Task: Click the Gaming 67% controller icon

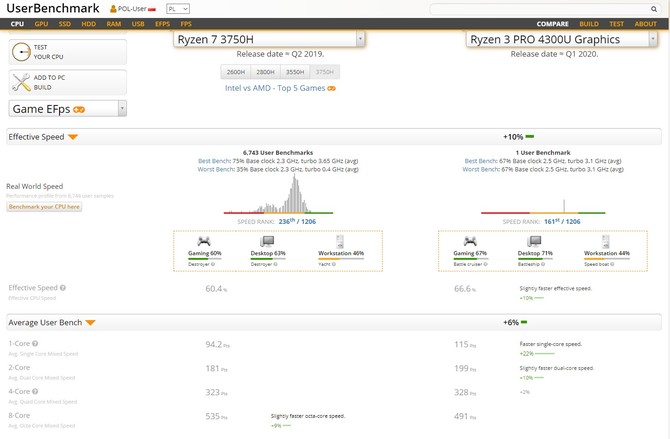Action: pos(470,242)
